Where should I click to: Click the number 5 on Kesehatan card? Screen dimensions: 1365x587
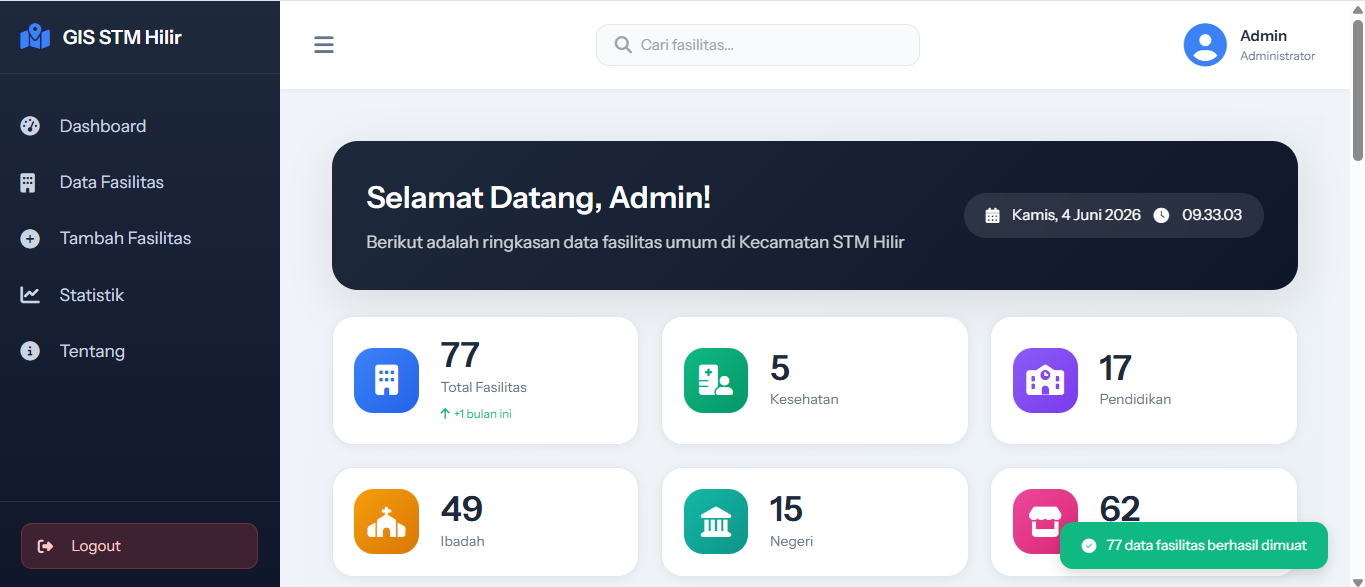click(x=780, y=368)
